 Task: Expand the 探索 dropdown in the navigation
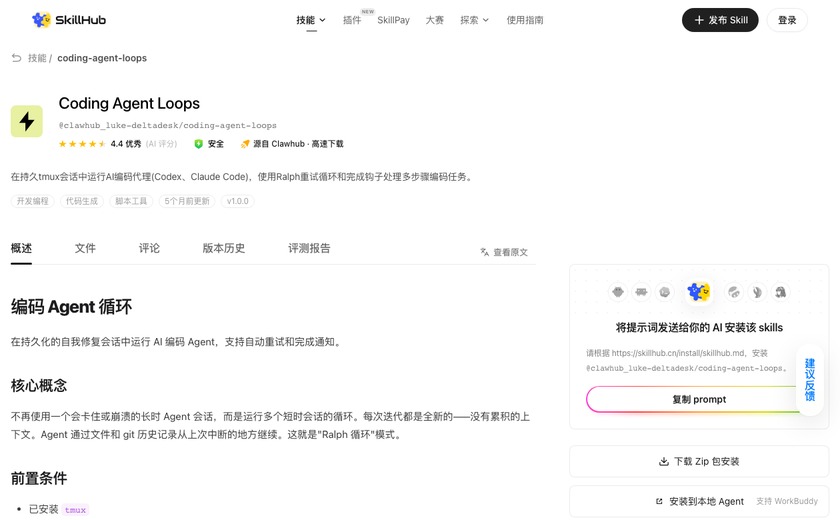click(x=474, y=20)
